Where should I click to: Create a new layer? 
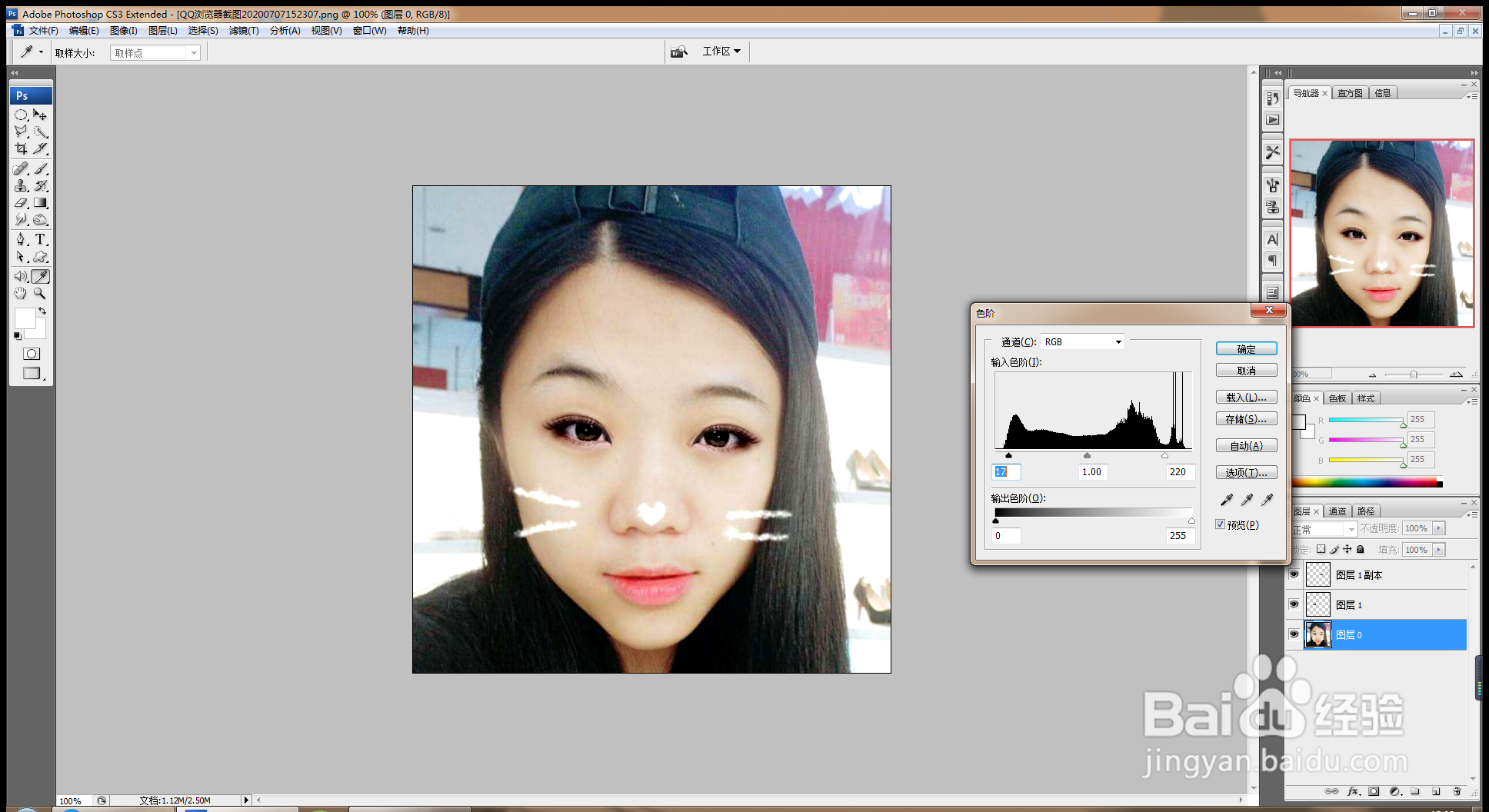click(1436, 791)
